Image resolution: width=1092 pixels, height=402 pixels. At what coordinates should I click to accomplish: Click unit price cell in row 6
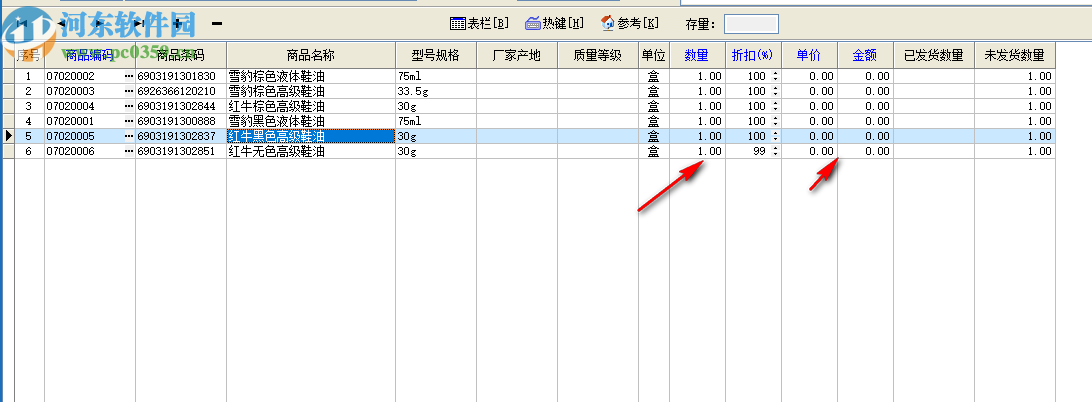pos(809,151)
